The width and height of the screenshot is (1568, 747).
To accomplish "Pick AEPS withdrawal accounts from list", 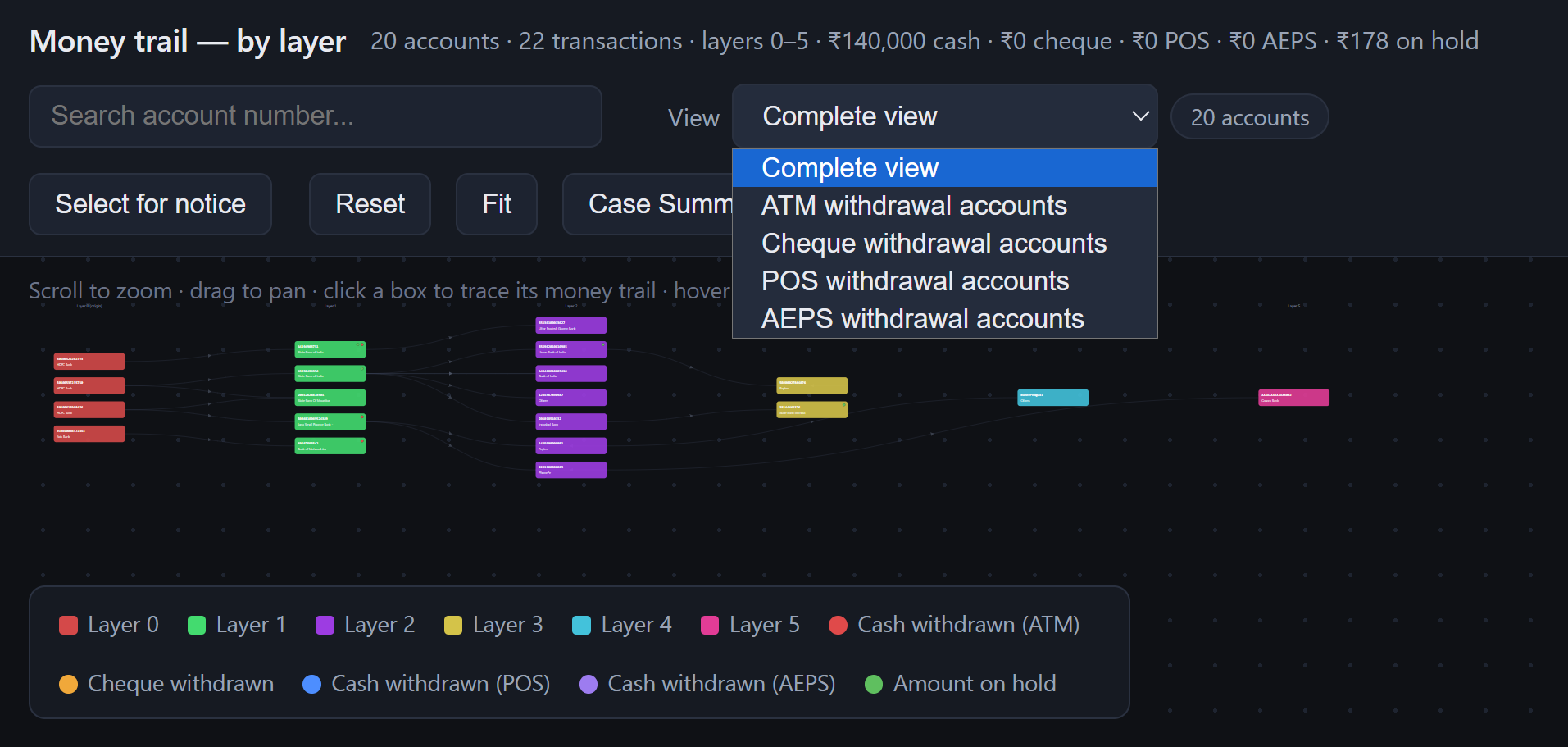I will (x=945, y=319).
